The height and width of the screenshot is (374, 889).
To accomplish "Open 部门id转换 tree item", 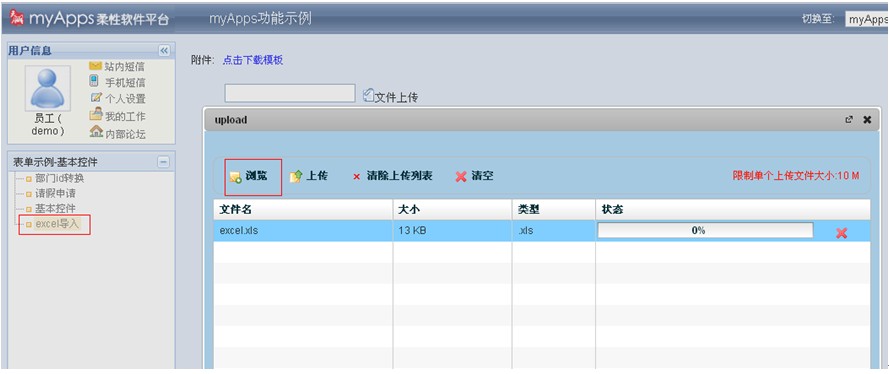I will tap(60, 178).
